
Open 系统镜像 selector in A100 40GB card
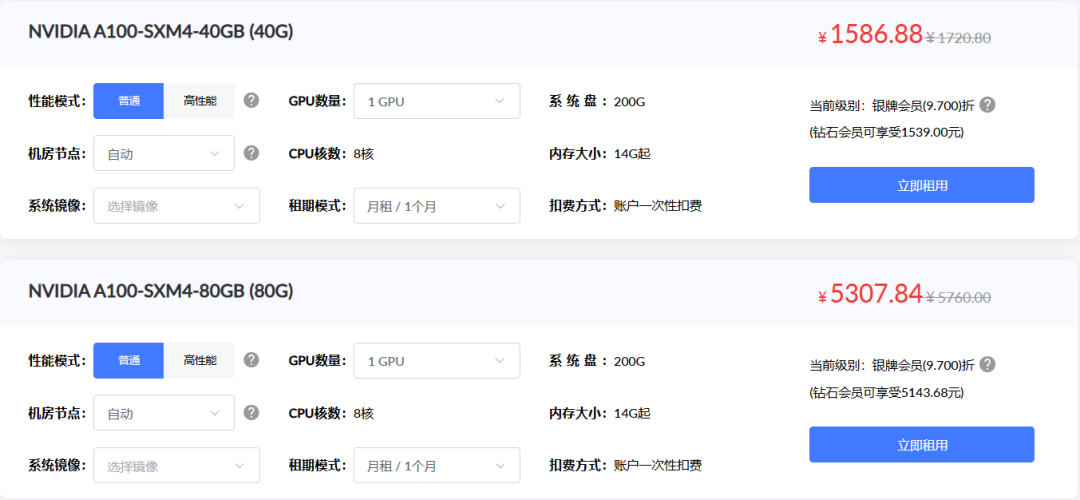[177, 206]
